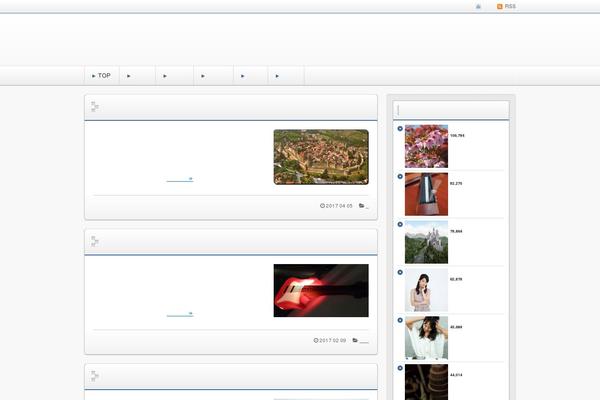The width and height of the screenshot is (600, 400).
Task: Click the view count beside thinking woman thumbnail
Action: point(456,279)
